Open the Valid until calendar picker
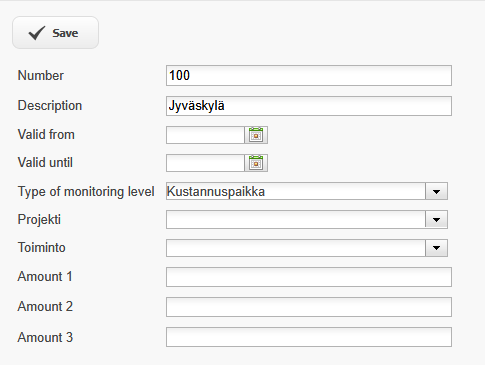Screen dimensions: 485x365 click(x=256, y=163)
